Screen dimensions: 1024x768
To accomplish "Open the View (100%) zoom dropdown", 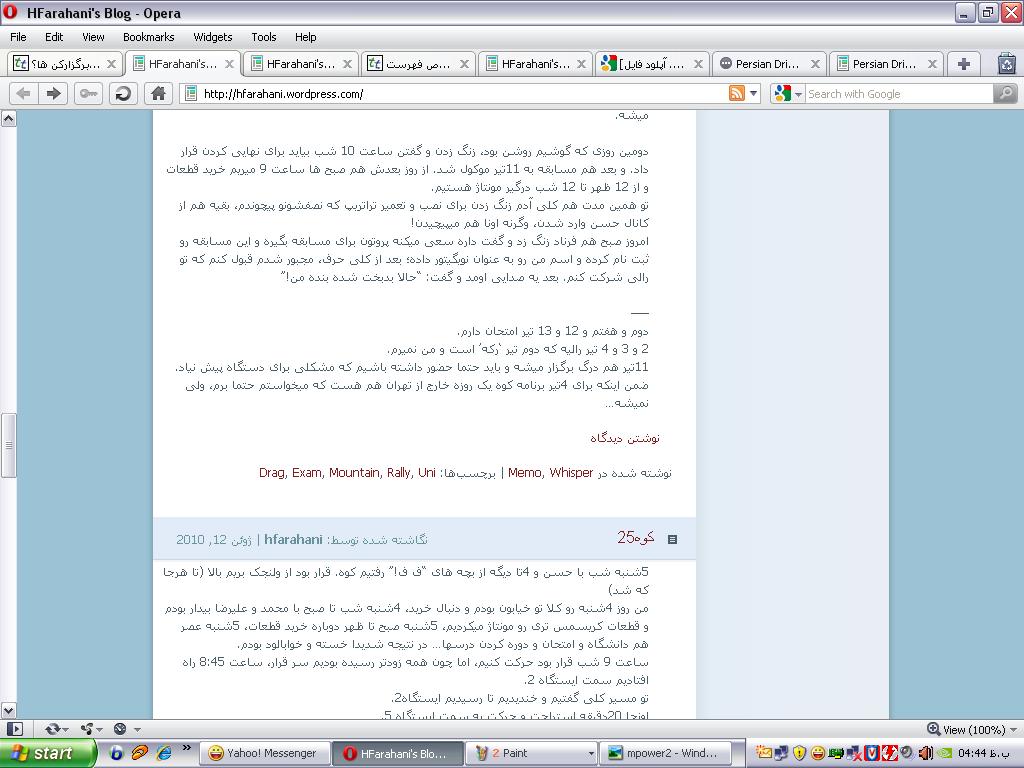I will click(973, 729).
